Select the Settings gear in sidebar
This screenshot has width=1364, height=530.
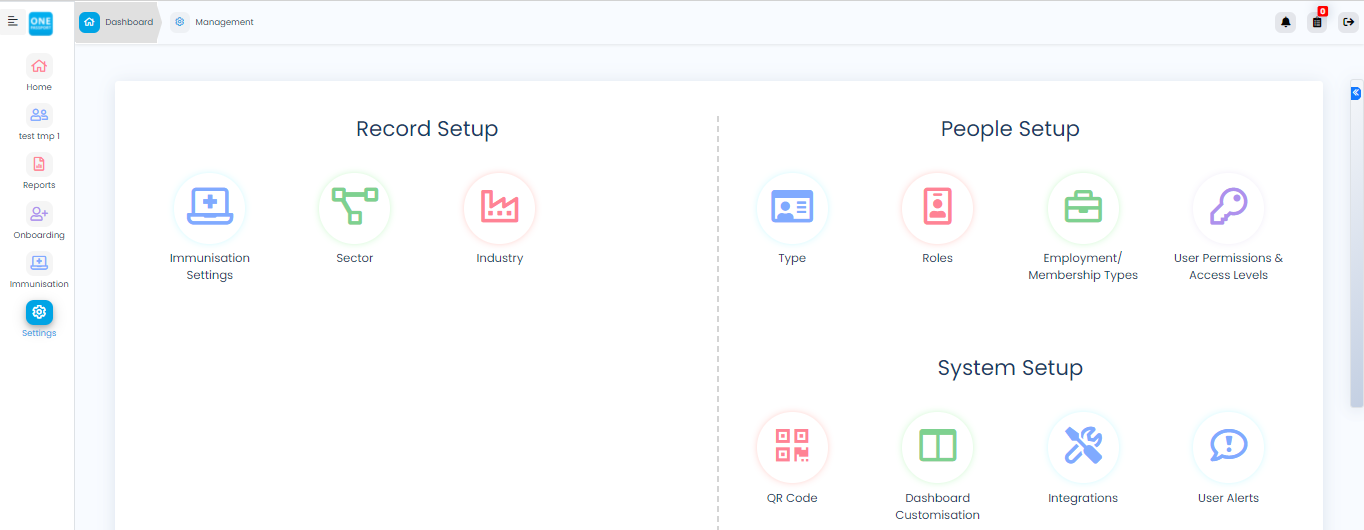(39, 312)
